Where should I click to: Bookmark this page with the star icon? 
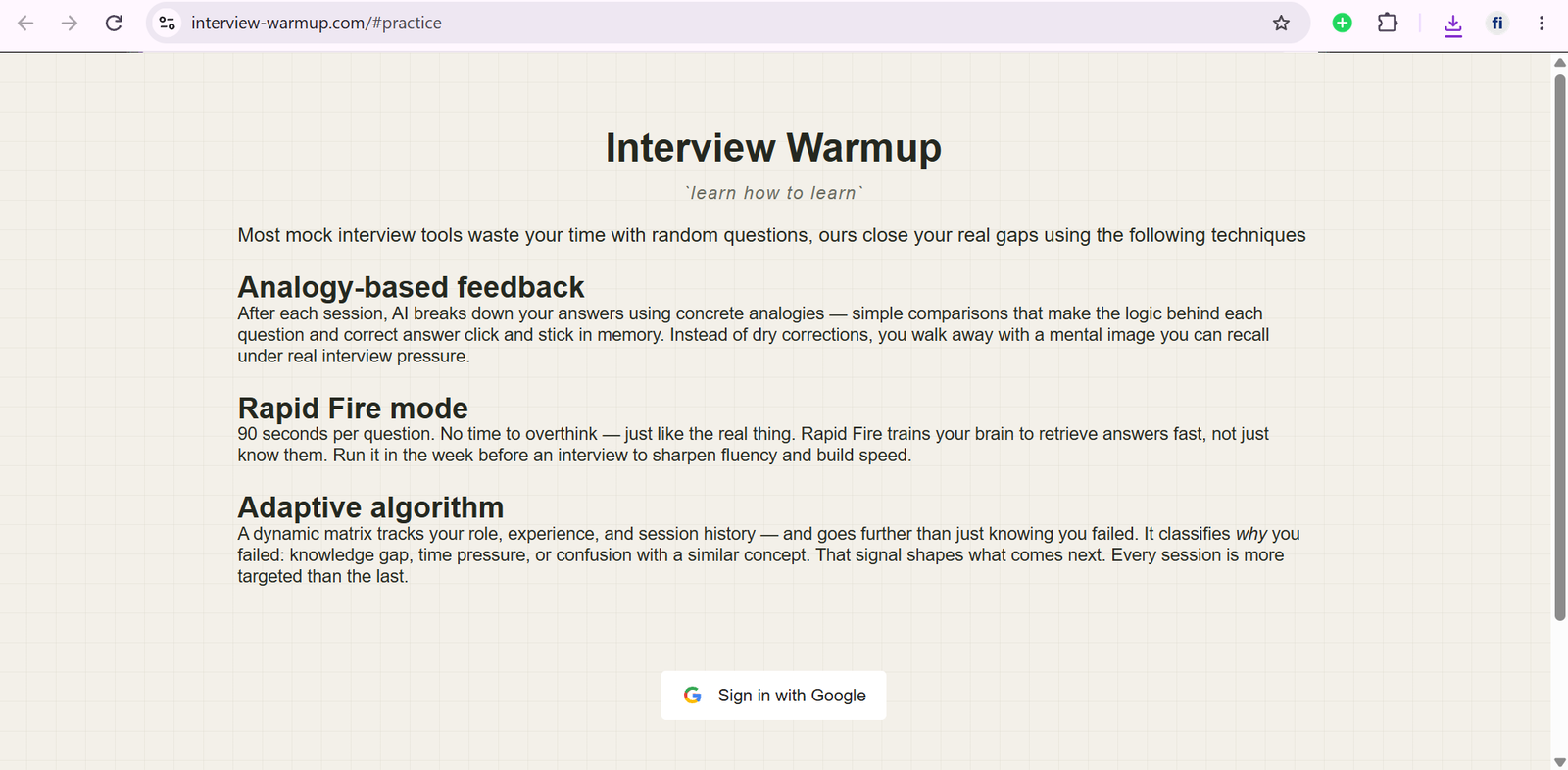[x=1281, y=23]
